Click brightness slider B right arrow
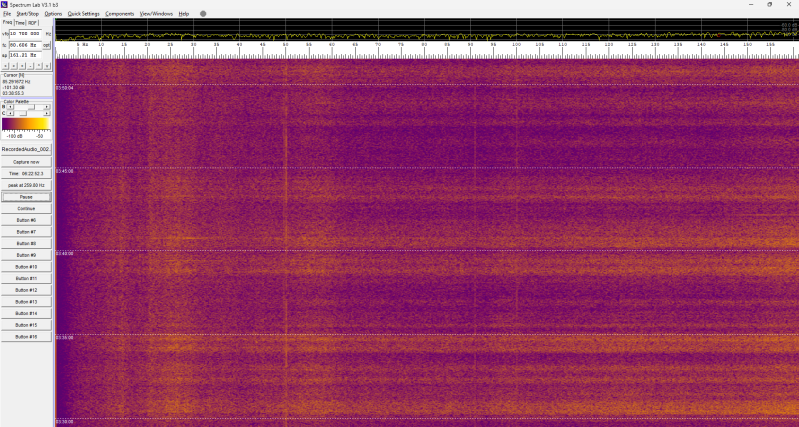799x427 pixels. click(46, 107)
